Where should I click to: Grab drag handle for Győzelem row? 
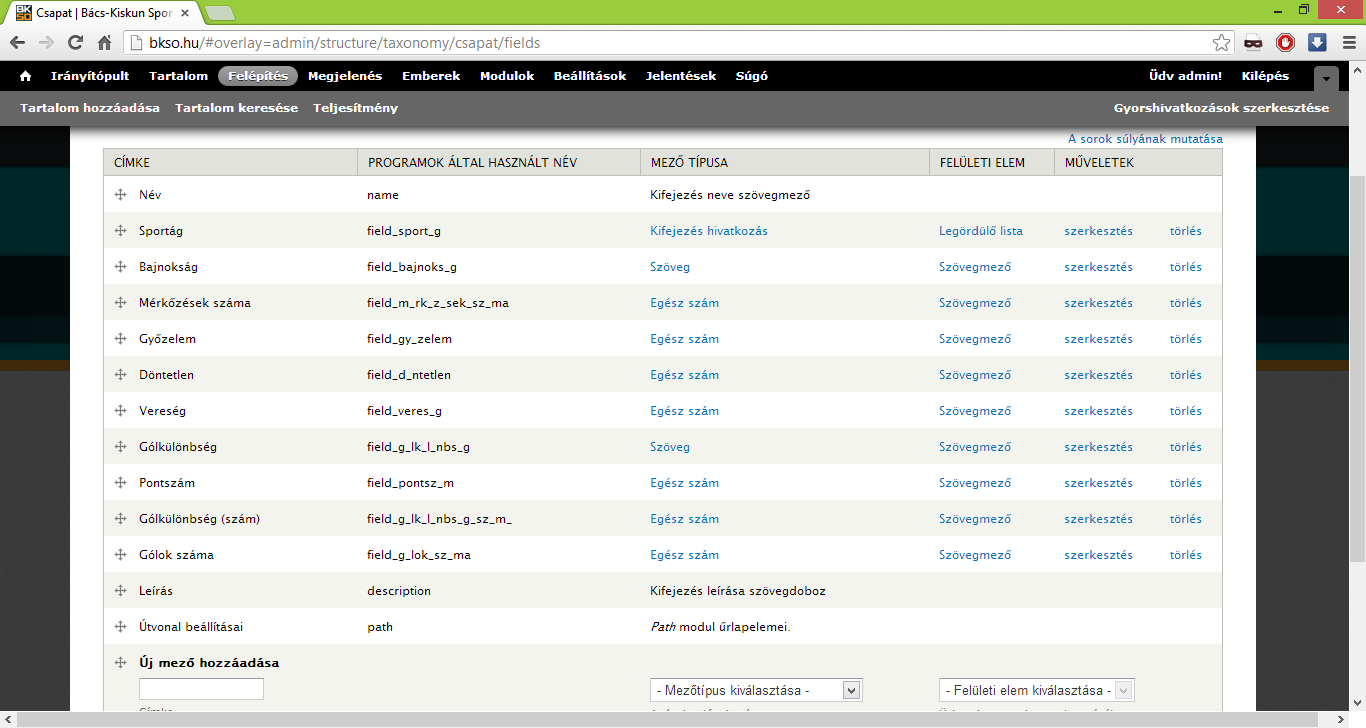coord(120,339)
